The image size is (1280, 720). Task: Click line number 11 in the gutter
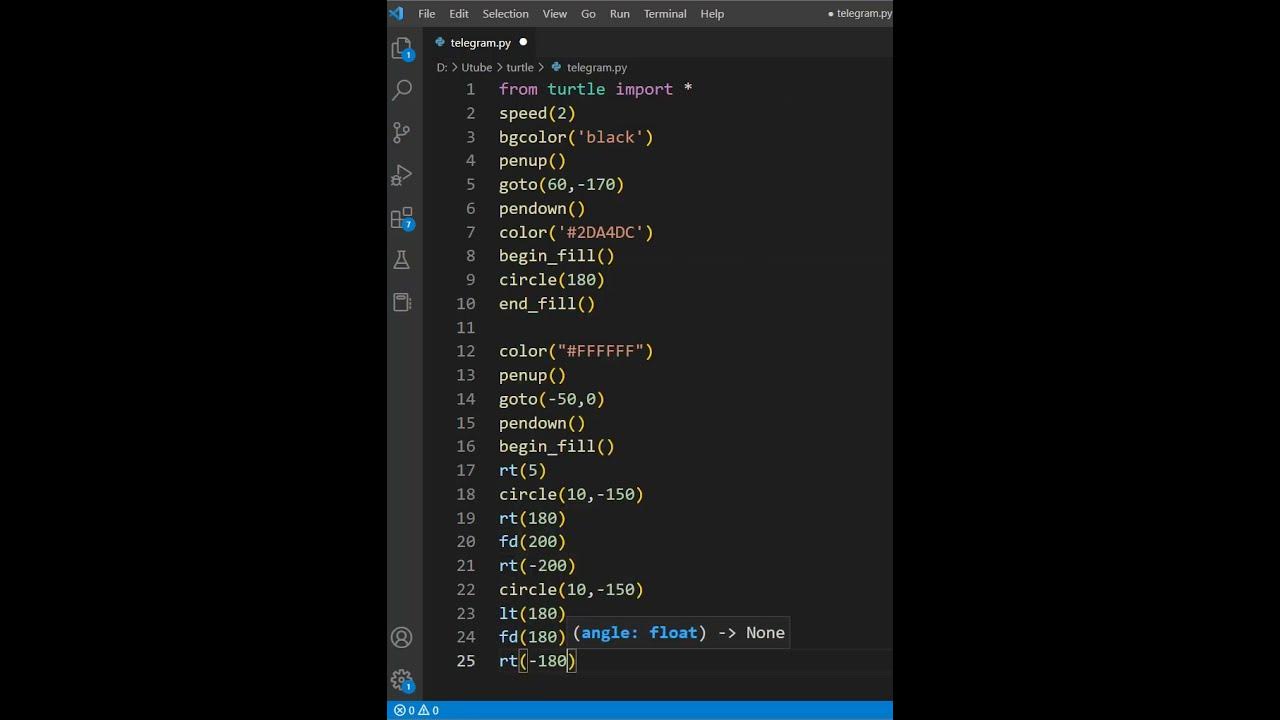click(x=466, y=328)
